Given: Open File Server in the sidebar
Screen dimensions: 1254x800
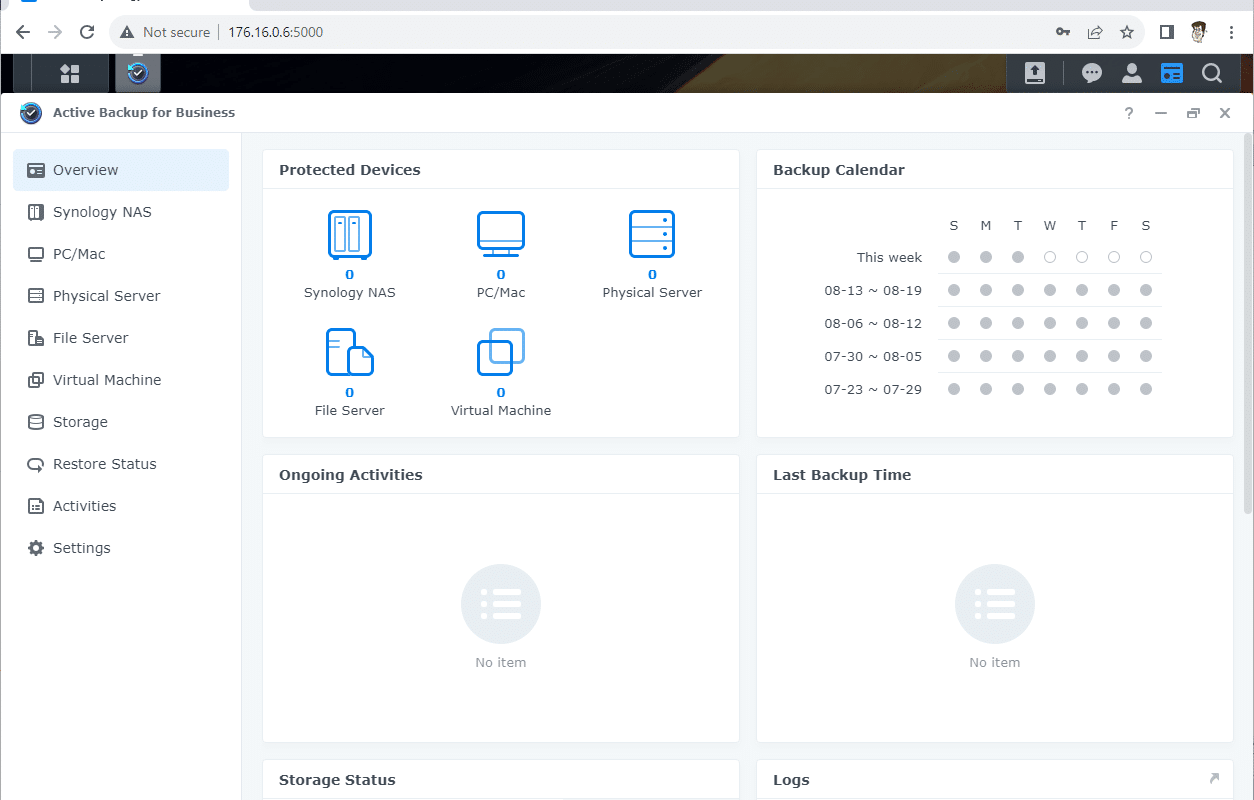Looking at the screenshot, I should click(121, 338).
